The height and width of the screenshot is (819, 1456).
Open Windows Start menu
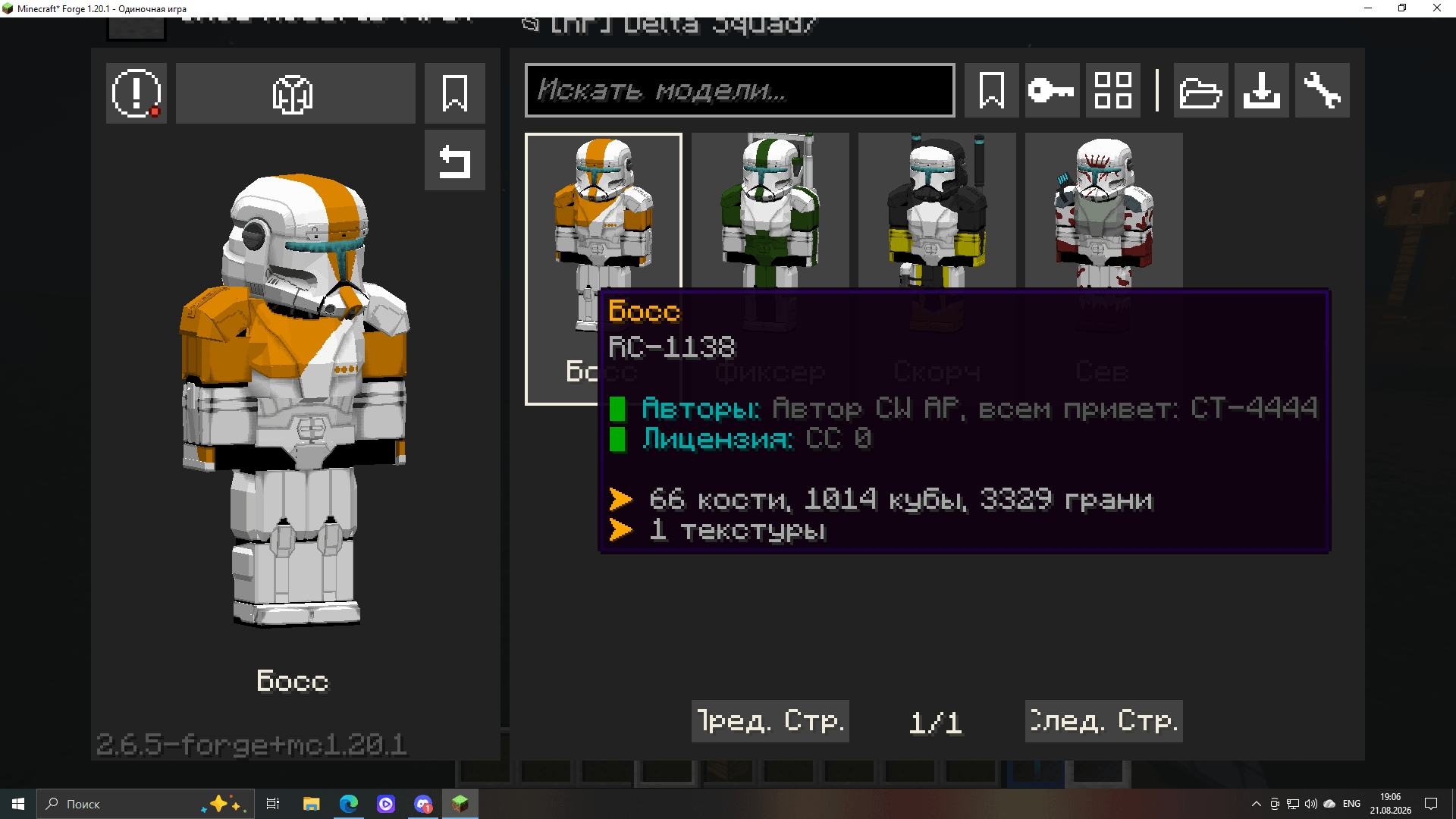click(x=18, y=804)
